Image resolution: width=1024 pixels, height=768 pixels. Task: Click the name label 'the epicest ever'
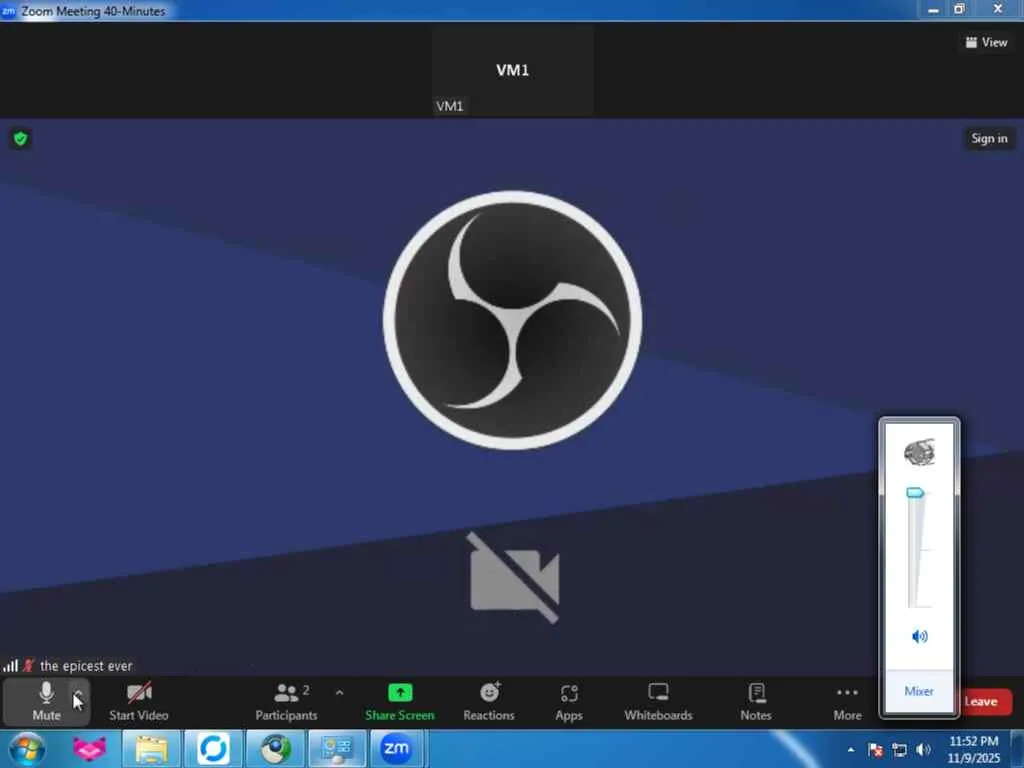coord(86,665)
